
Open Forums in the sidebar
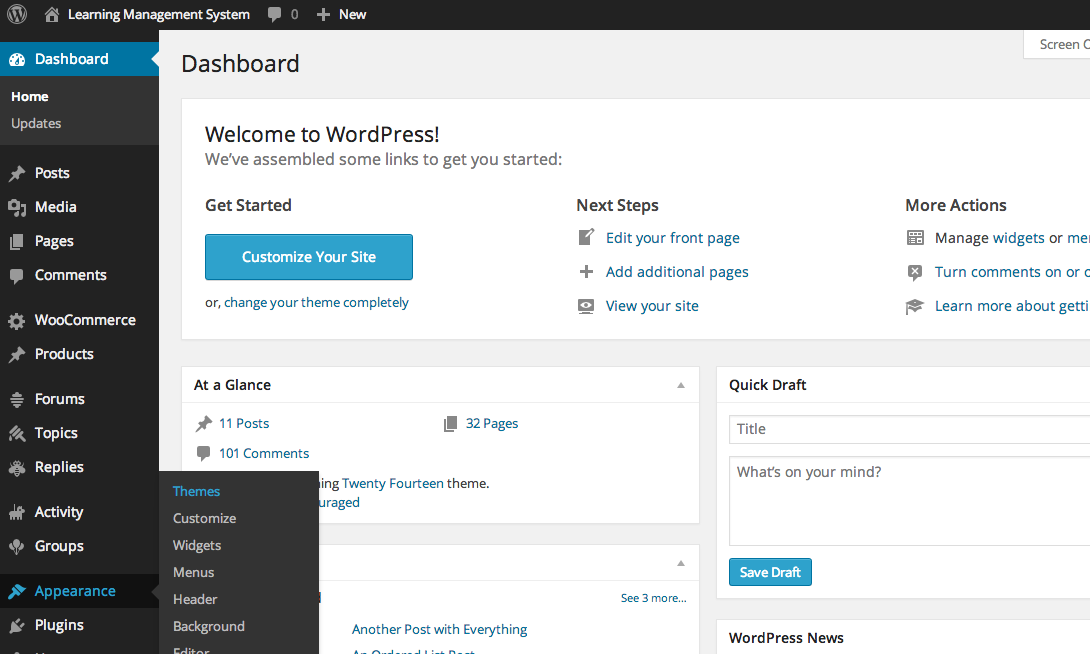click(x=79, y=399)
